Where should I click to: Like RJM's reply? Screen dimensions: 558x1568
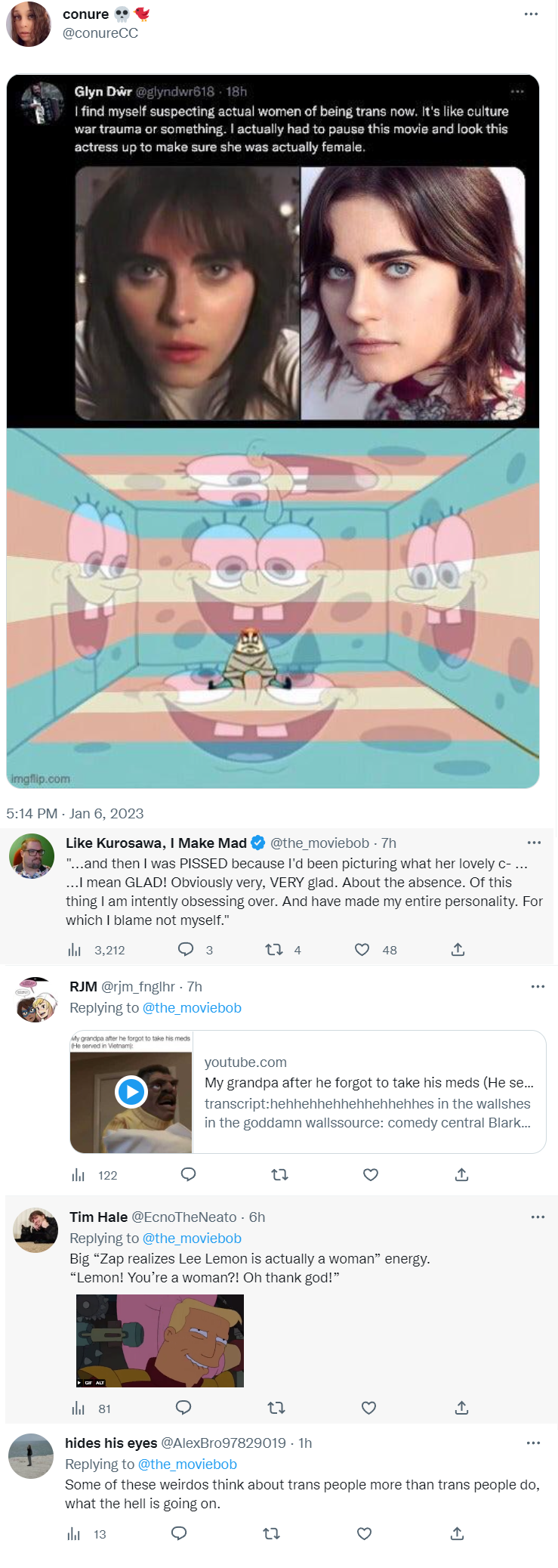click(371, 1174)
